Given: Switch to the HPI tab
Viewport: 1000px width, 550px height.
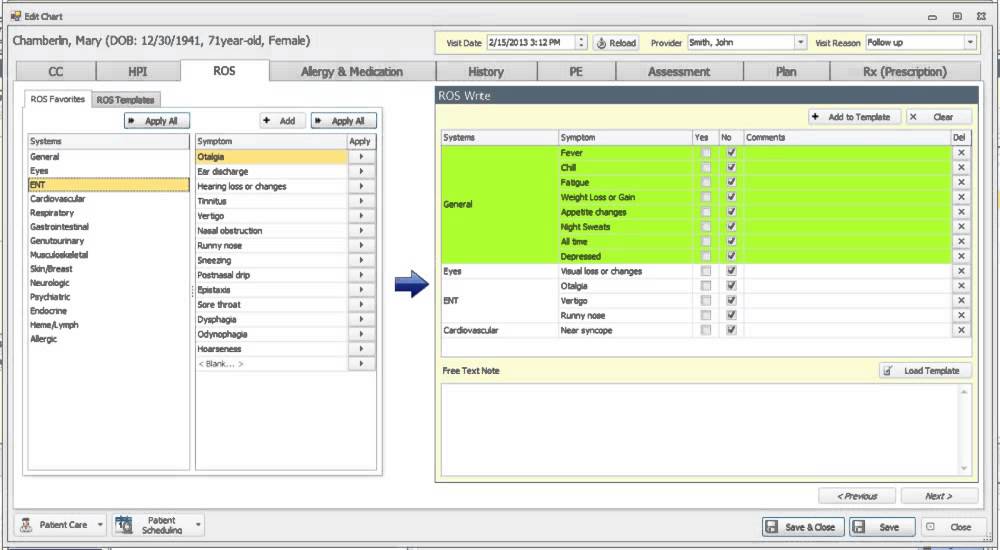Looking at the screenshot, I should [x=138, y=71].
